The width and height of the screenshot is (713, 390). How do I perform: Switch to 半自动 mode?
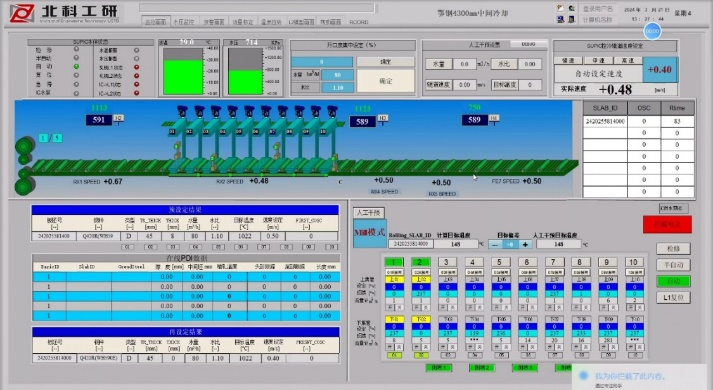[673, 265]
